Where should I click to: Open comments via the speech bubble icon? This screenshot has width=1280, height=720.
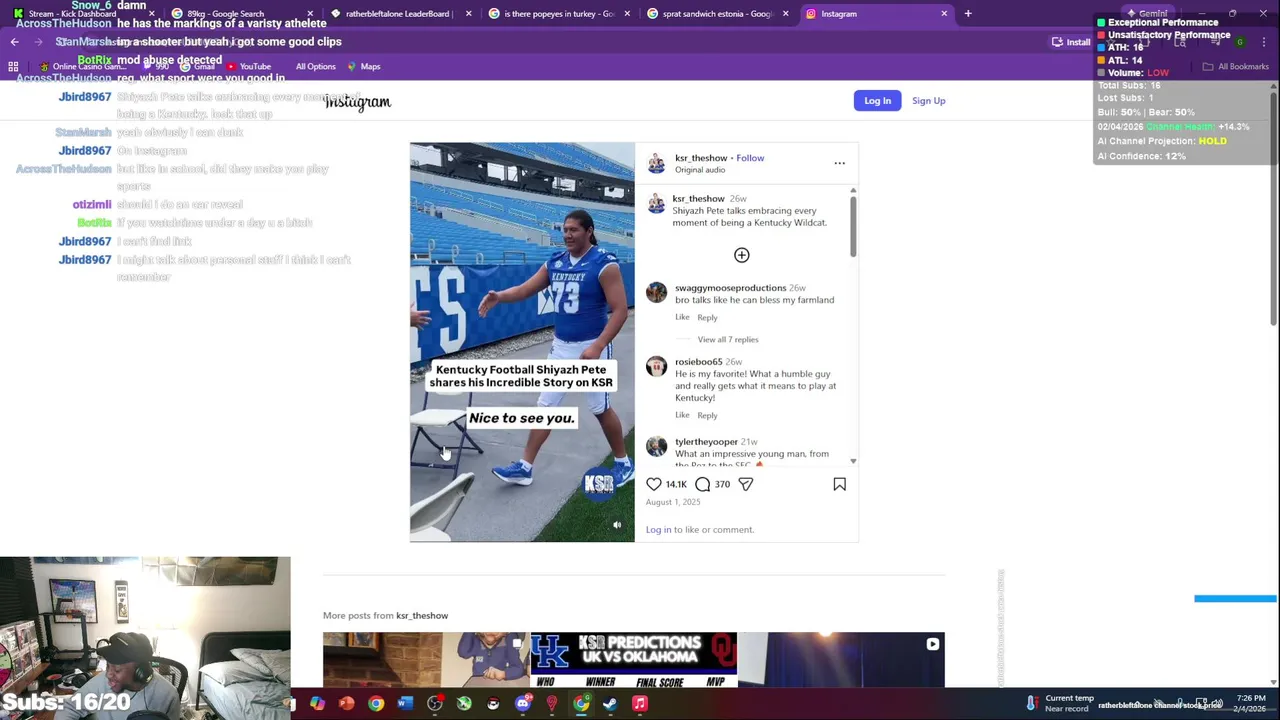click(x=703, y=484)
